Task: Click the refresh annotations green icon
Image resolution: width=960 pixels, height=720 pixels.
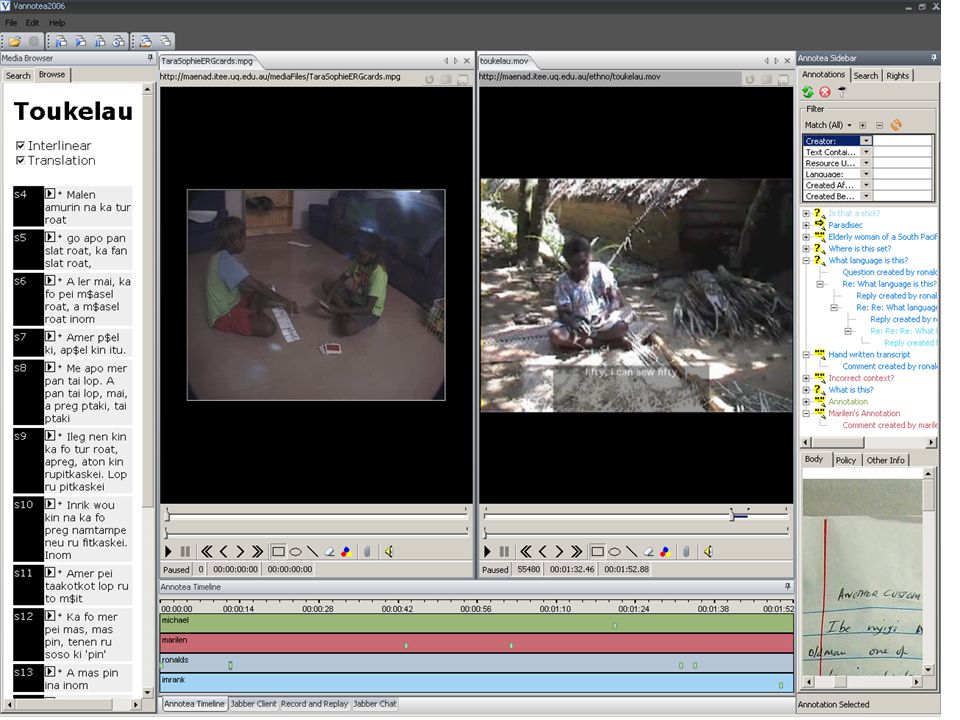Action: (x=808, y=92)
